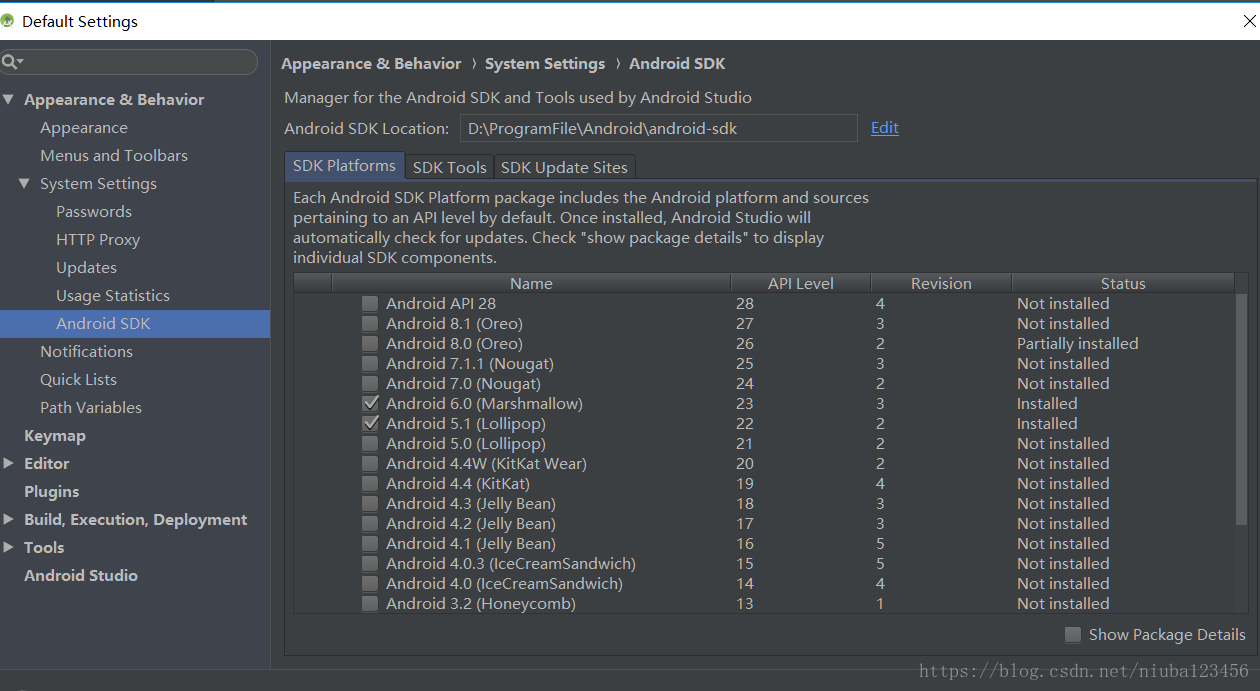Check the Android 5.0 (Lollipop) checkbox

coord(370,443)
